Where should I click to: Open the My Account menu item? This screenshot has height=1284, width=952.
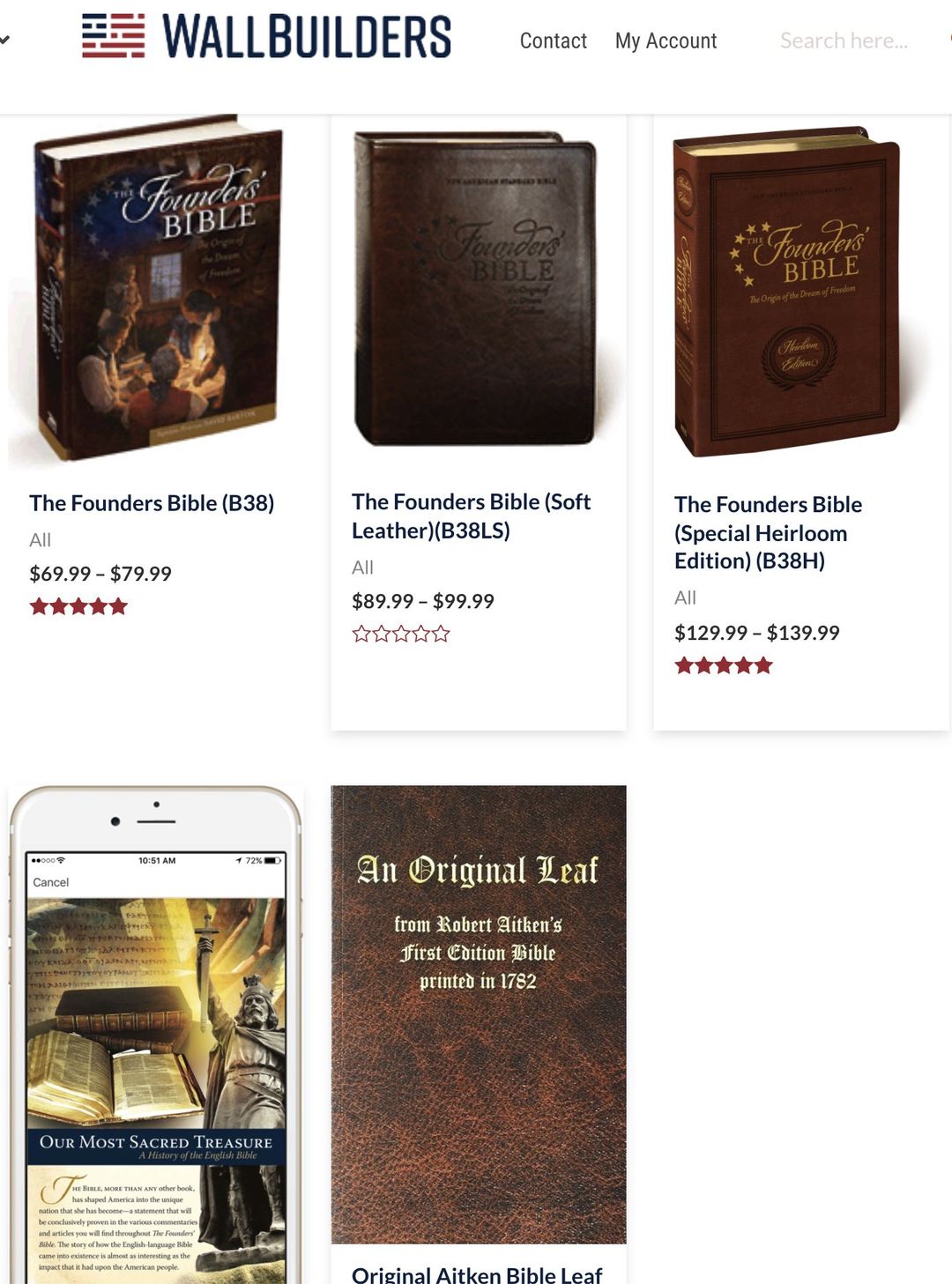point(666,41)
